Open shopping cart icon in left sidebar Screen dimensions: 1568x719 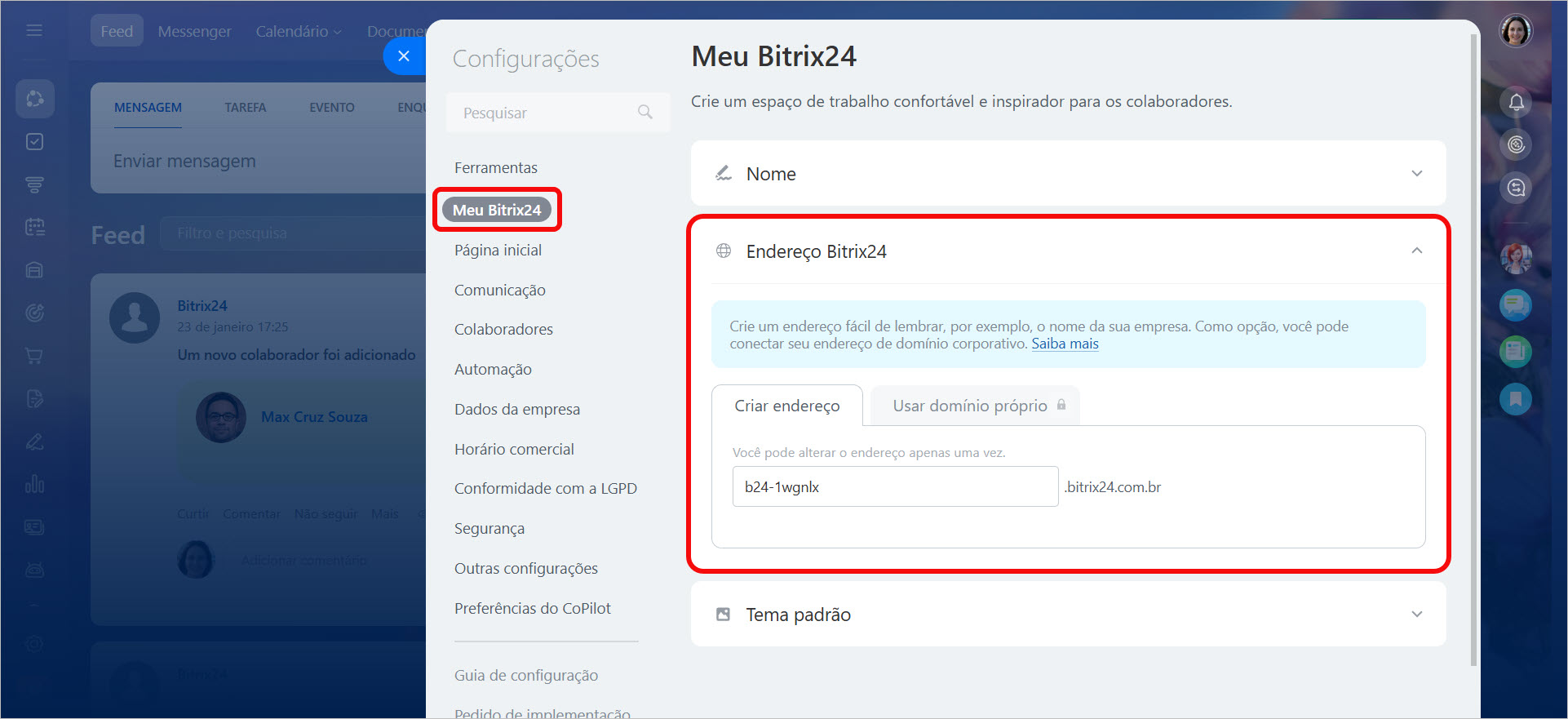click(x=35, y=356)
